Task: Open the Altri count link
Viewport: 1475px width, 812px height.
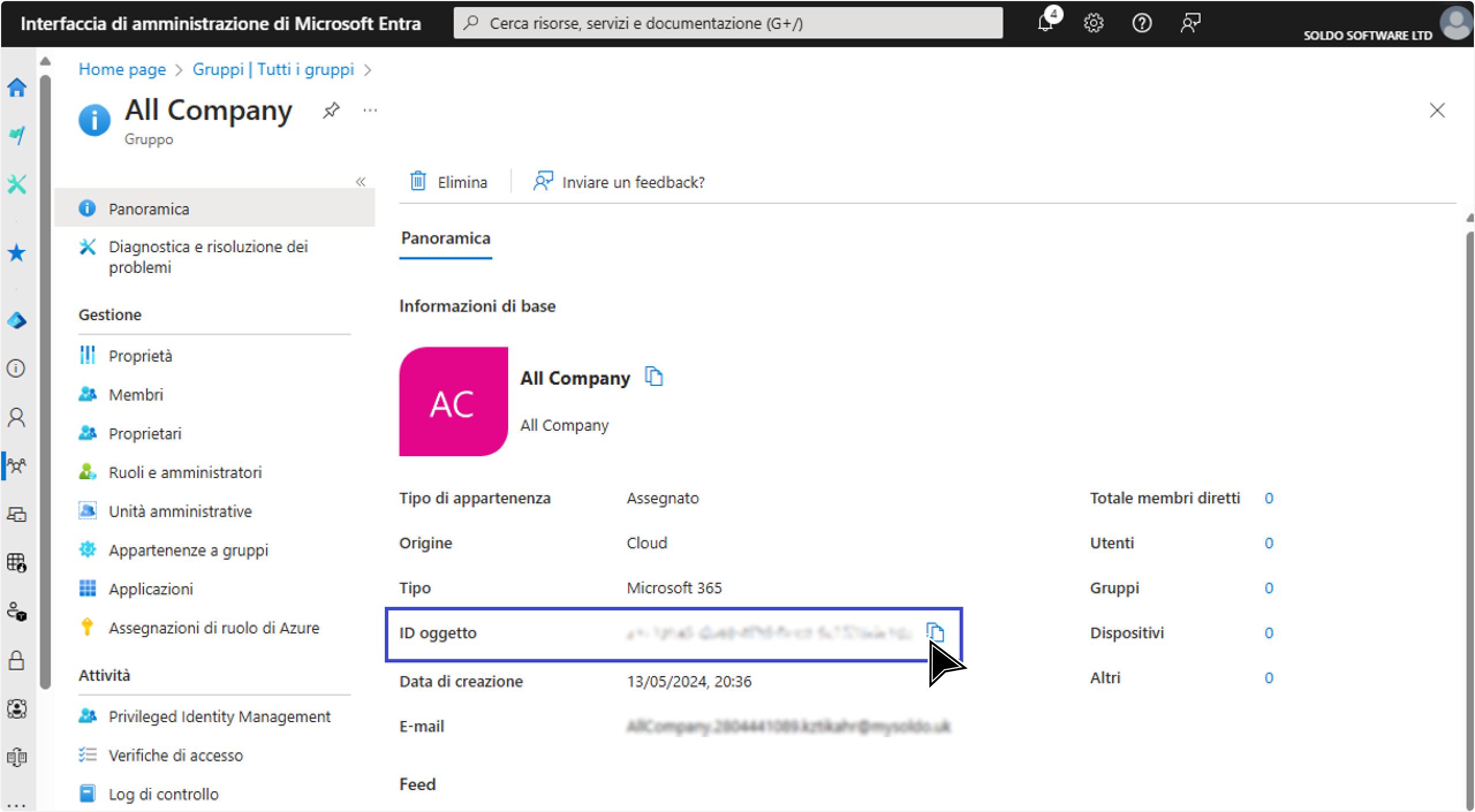Action: (x=1269, y=678)
